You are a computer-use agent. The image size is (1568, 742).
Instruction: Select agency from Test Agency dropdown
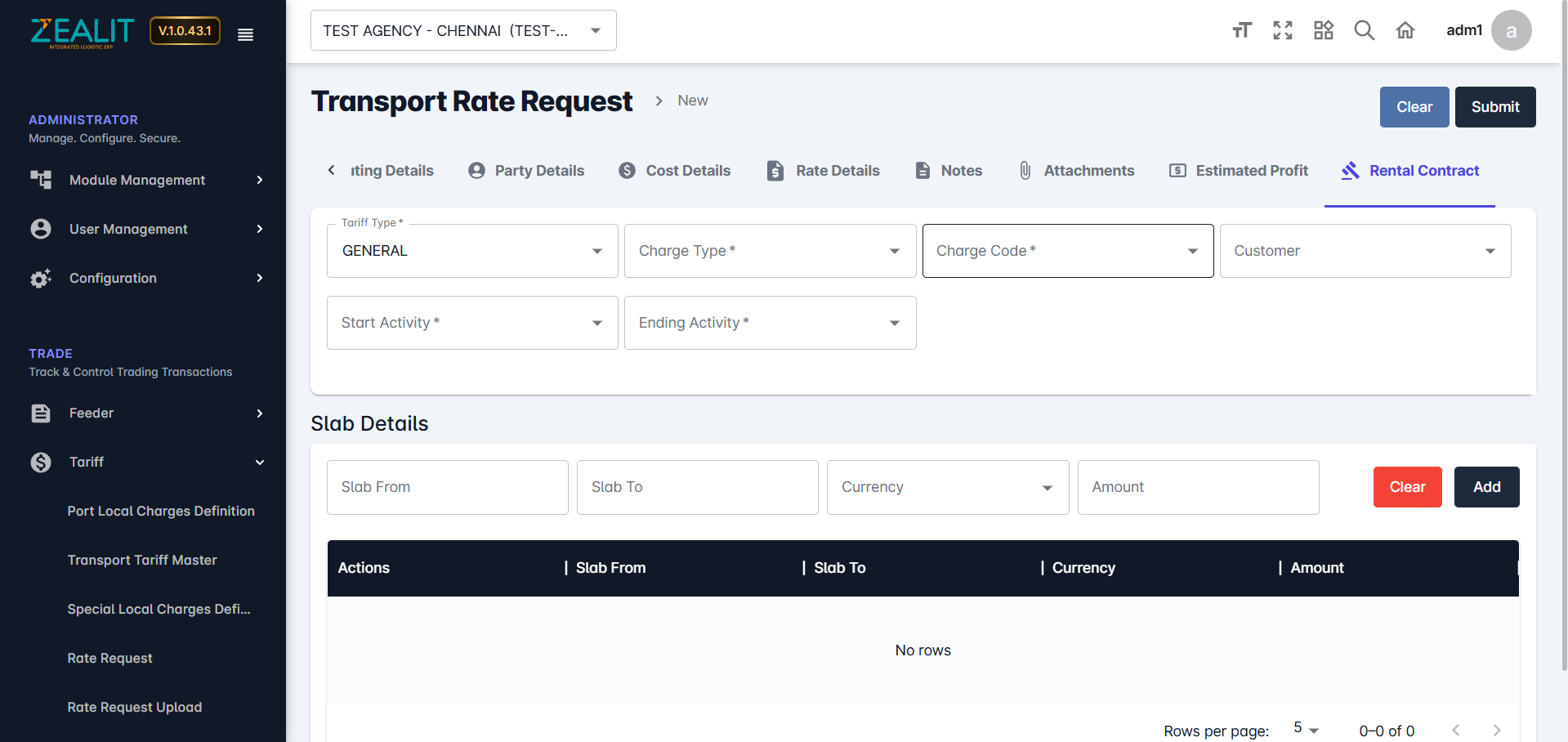click(462, 31)
